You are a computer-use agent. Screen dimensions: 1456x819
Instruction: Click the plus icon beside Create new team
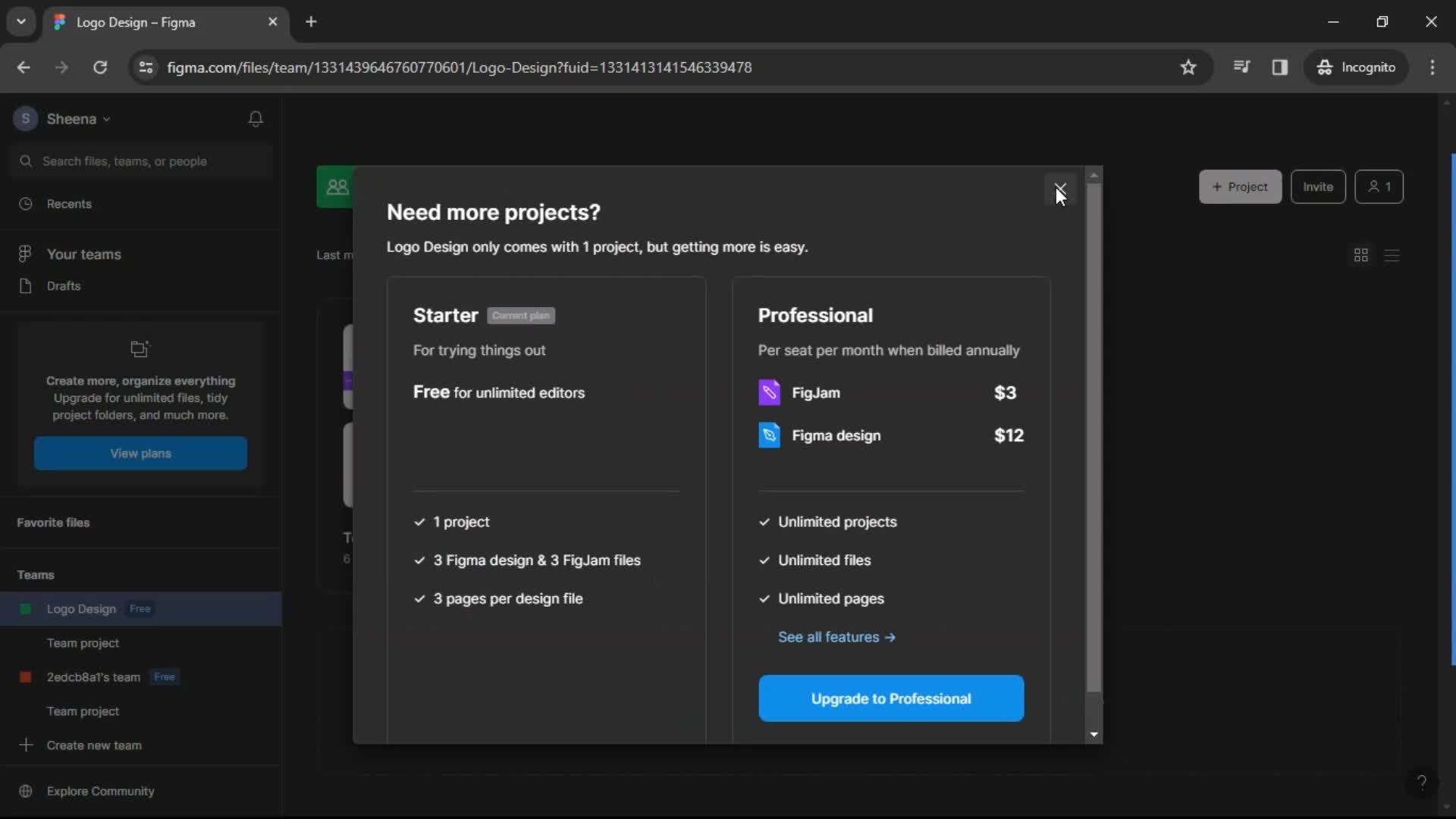point(26,745)
